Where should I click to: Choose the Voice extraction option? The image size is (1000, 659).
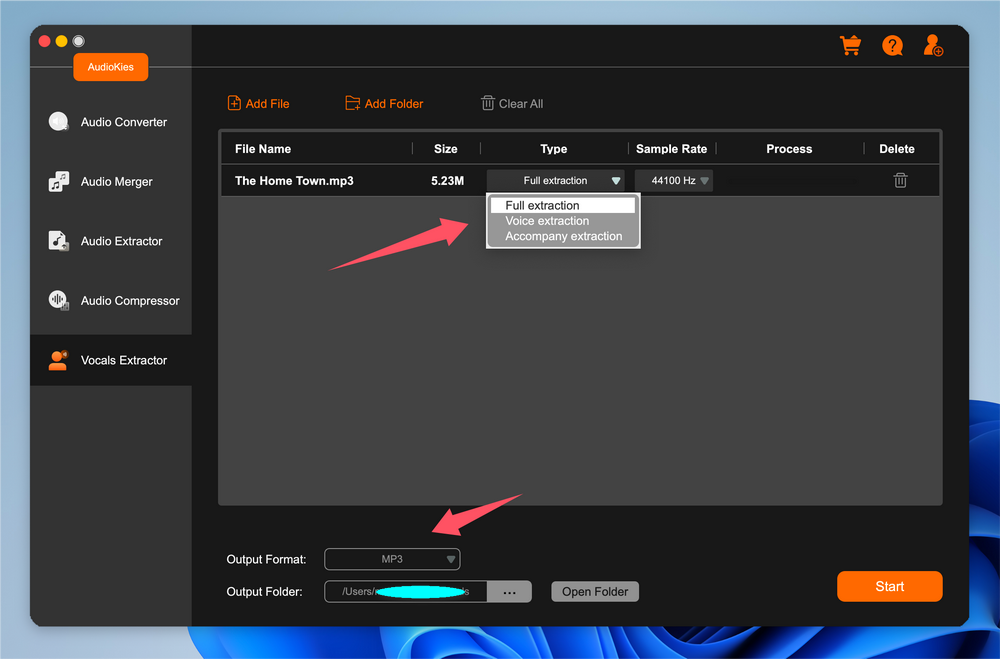[547, 221]
